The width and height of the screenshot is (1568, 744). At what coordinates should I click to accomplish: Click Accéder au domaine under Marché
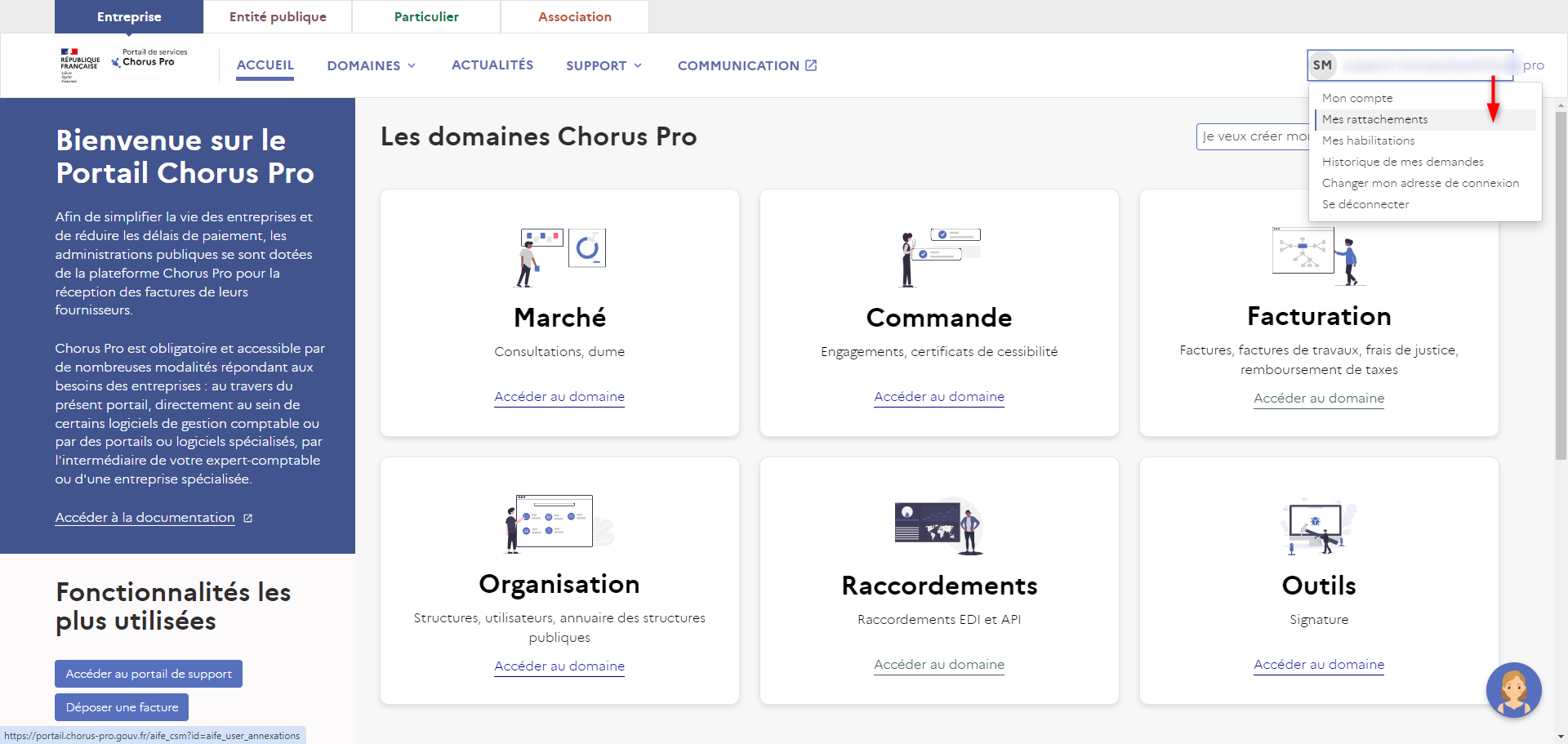click(559, 397)
